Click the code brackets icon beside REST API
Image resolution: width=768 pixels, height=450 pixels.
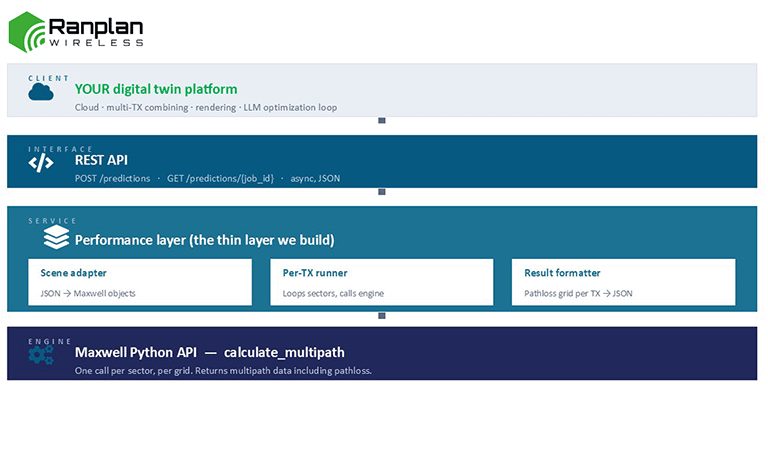click(41, 163)
